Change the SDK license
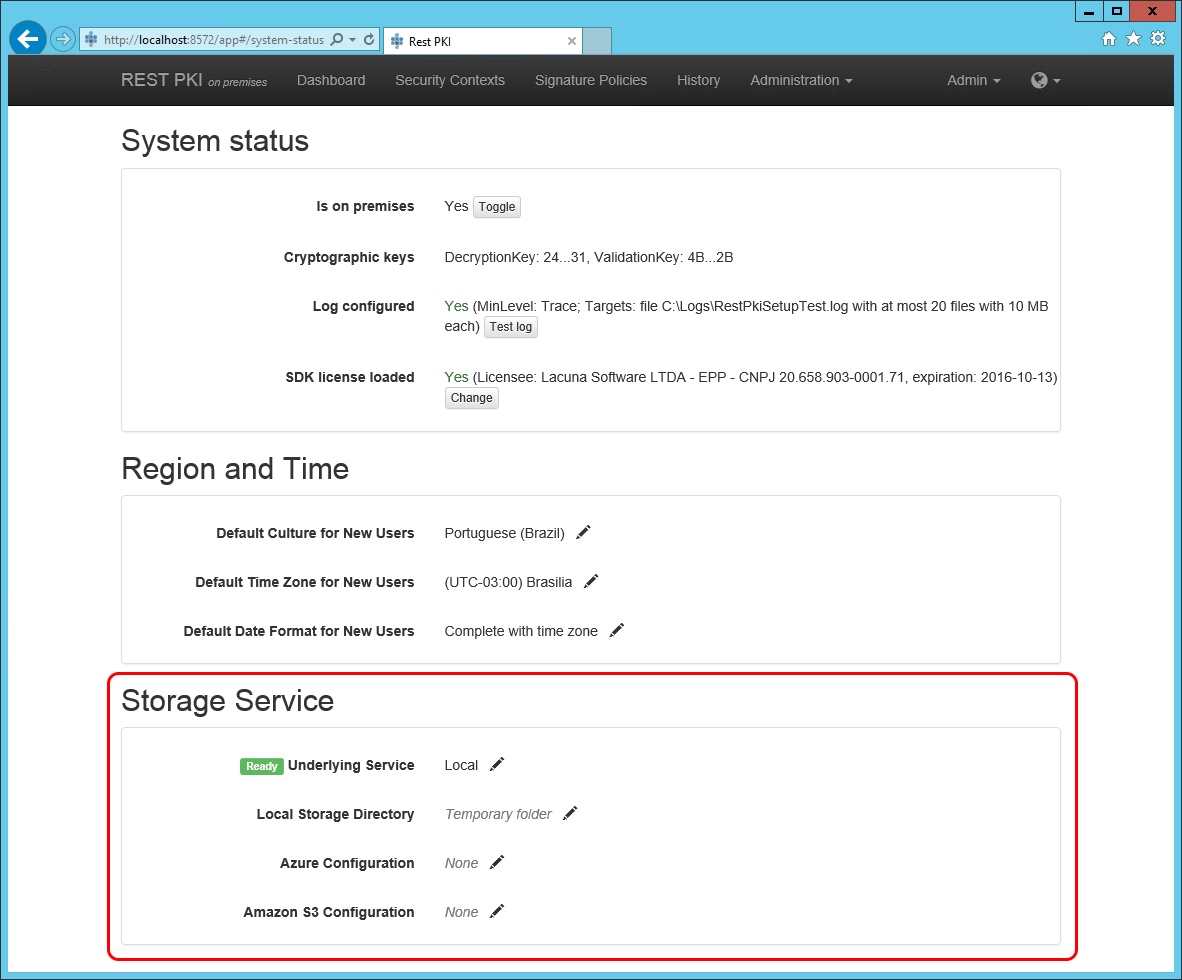This screenshot has width=1182, height=980. pos(471,397)
